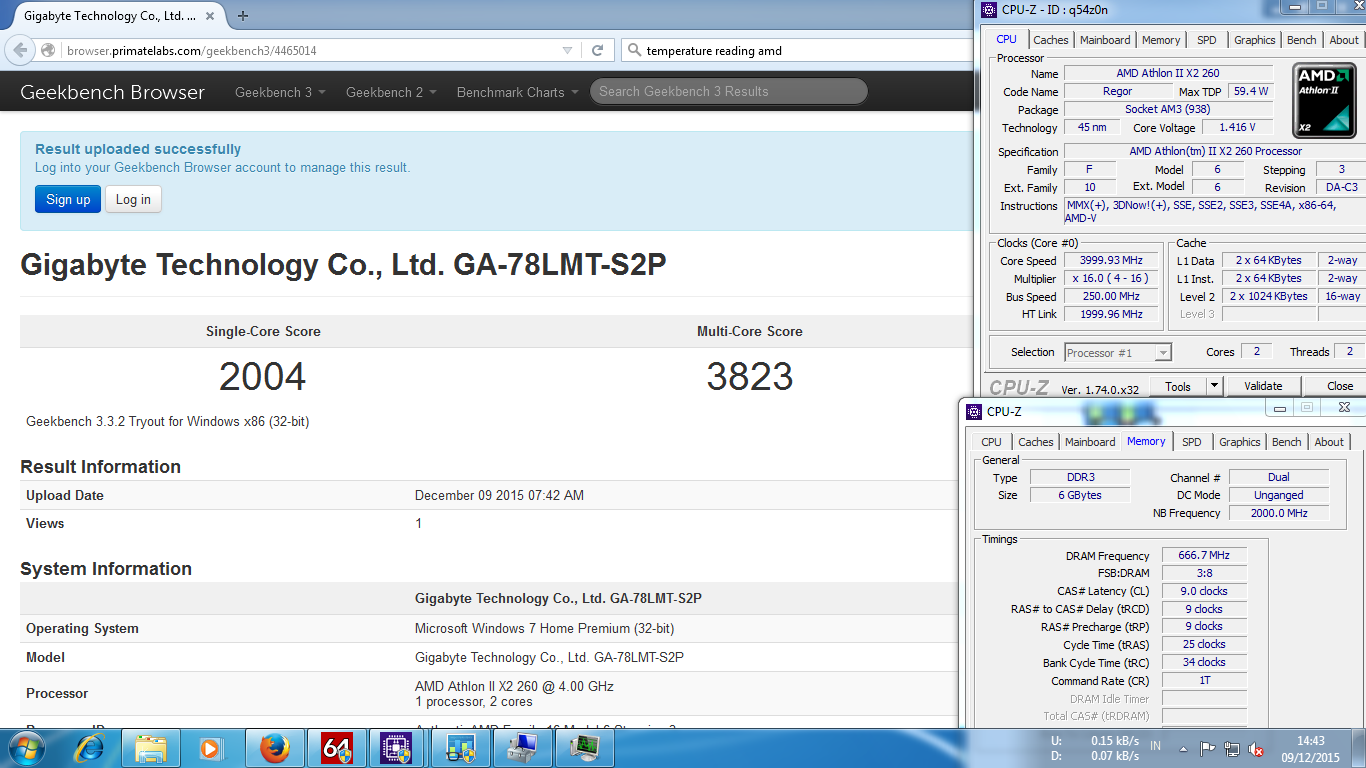
Task: Click the Validate button in CPU-Z
Action: (1263, 386)
